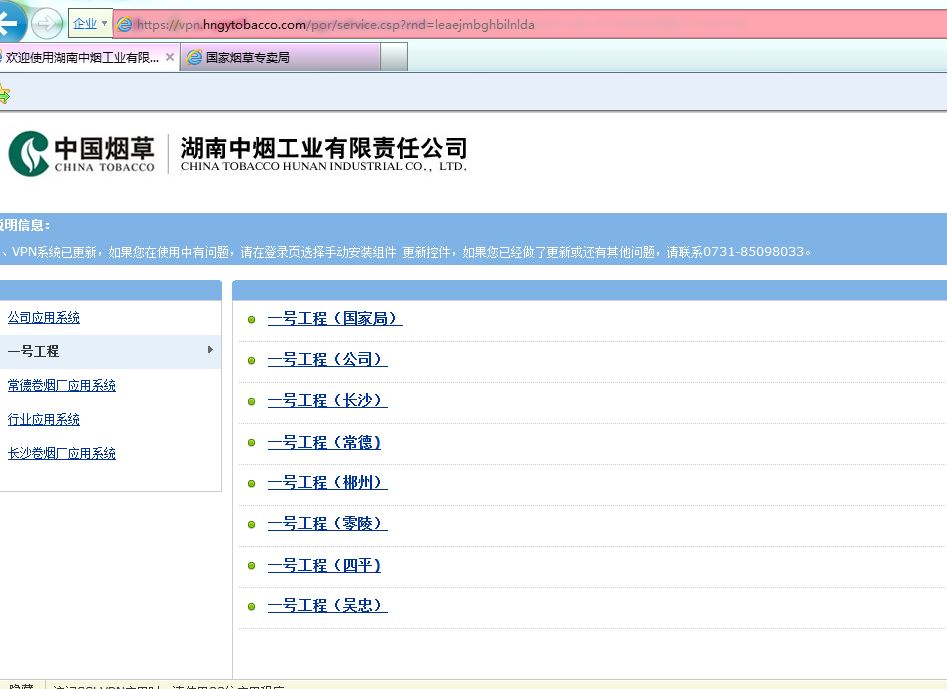The width and height of the screenshot is (947, 689).
Task: Open 一号工程（国家局）link
Action: 335,318
